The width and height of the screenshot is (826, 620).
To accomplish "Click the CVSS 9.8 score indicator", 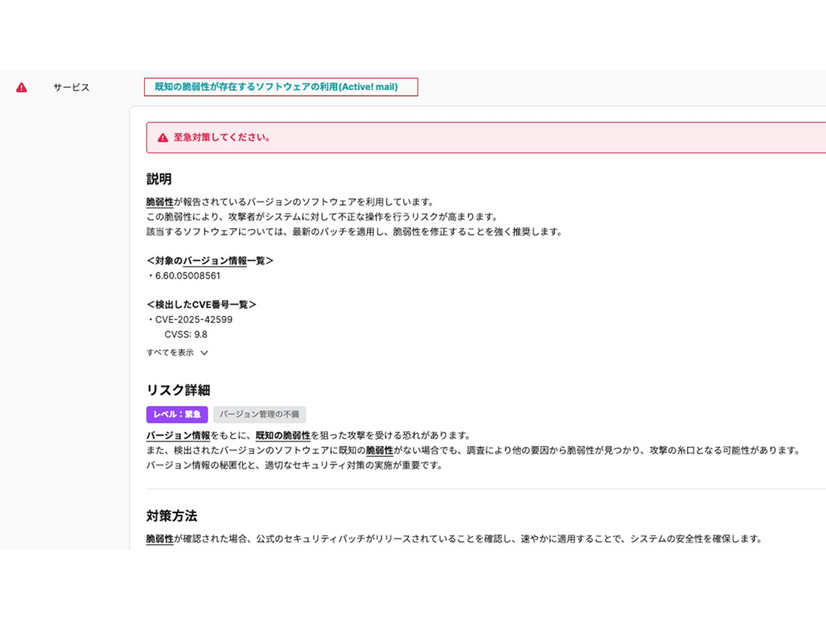I will point(188,335).
